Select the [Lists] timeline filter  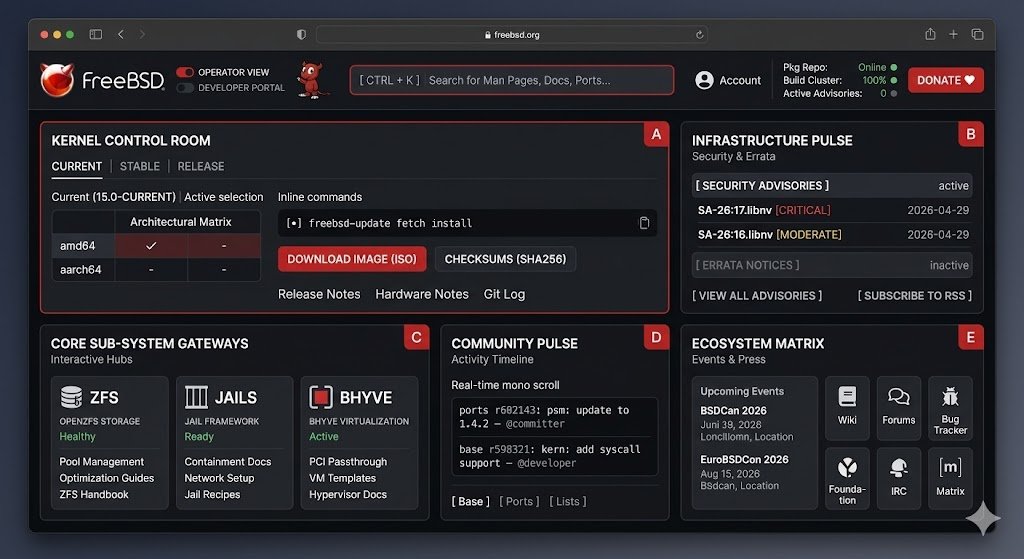pos(568,502)
